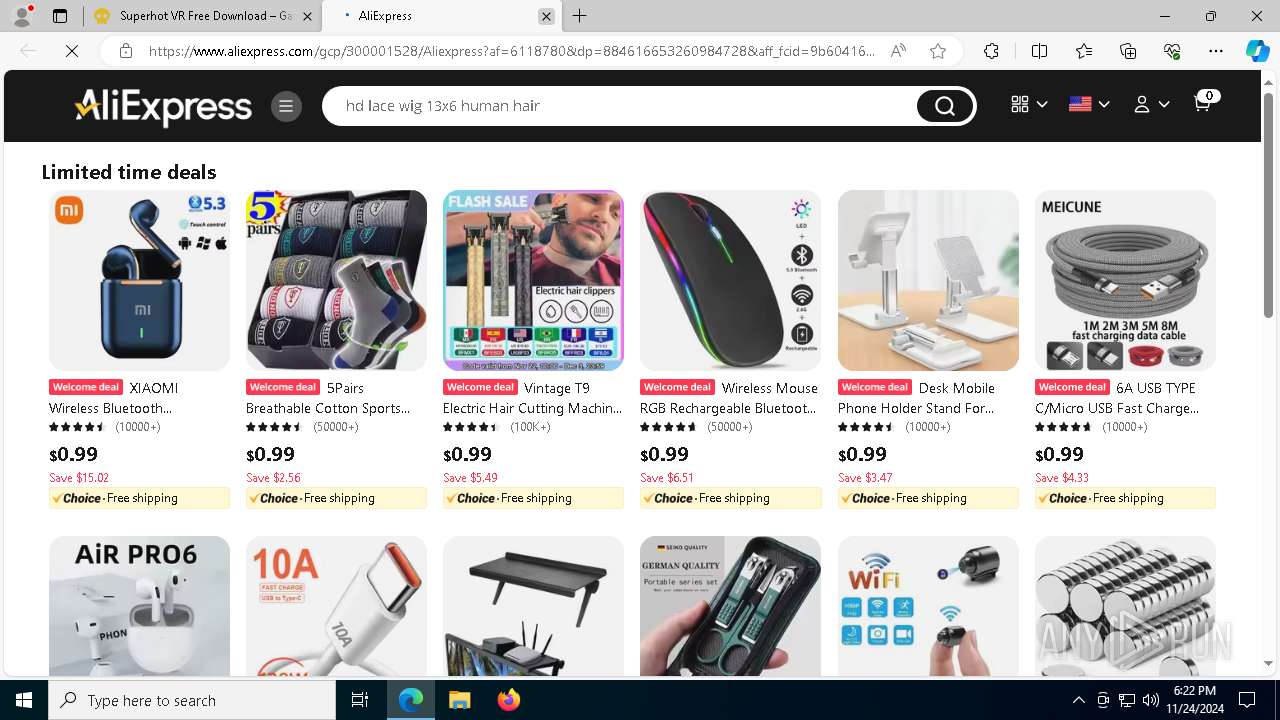Switch to the Superhot VR Free Download tab
The height and width of the screenshot is (720, 1280).
click(x=204, y=16)
